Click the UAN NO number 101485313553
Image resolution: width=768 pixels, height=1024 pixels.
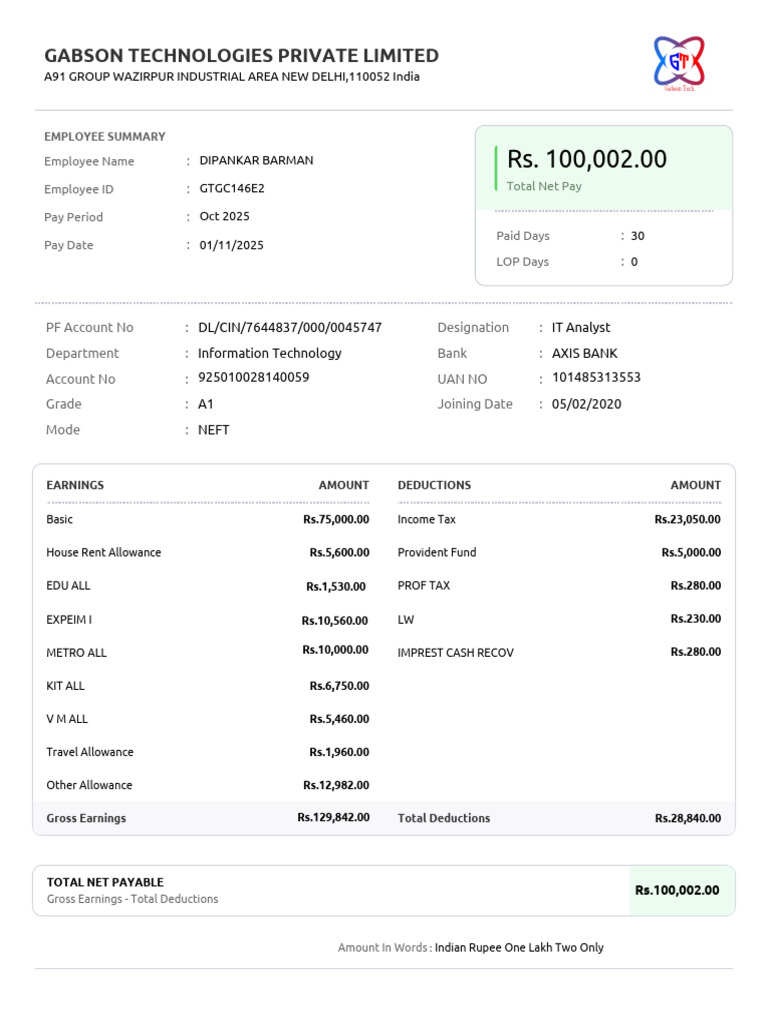point(596,377)
